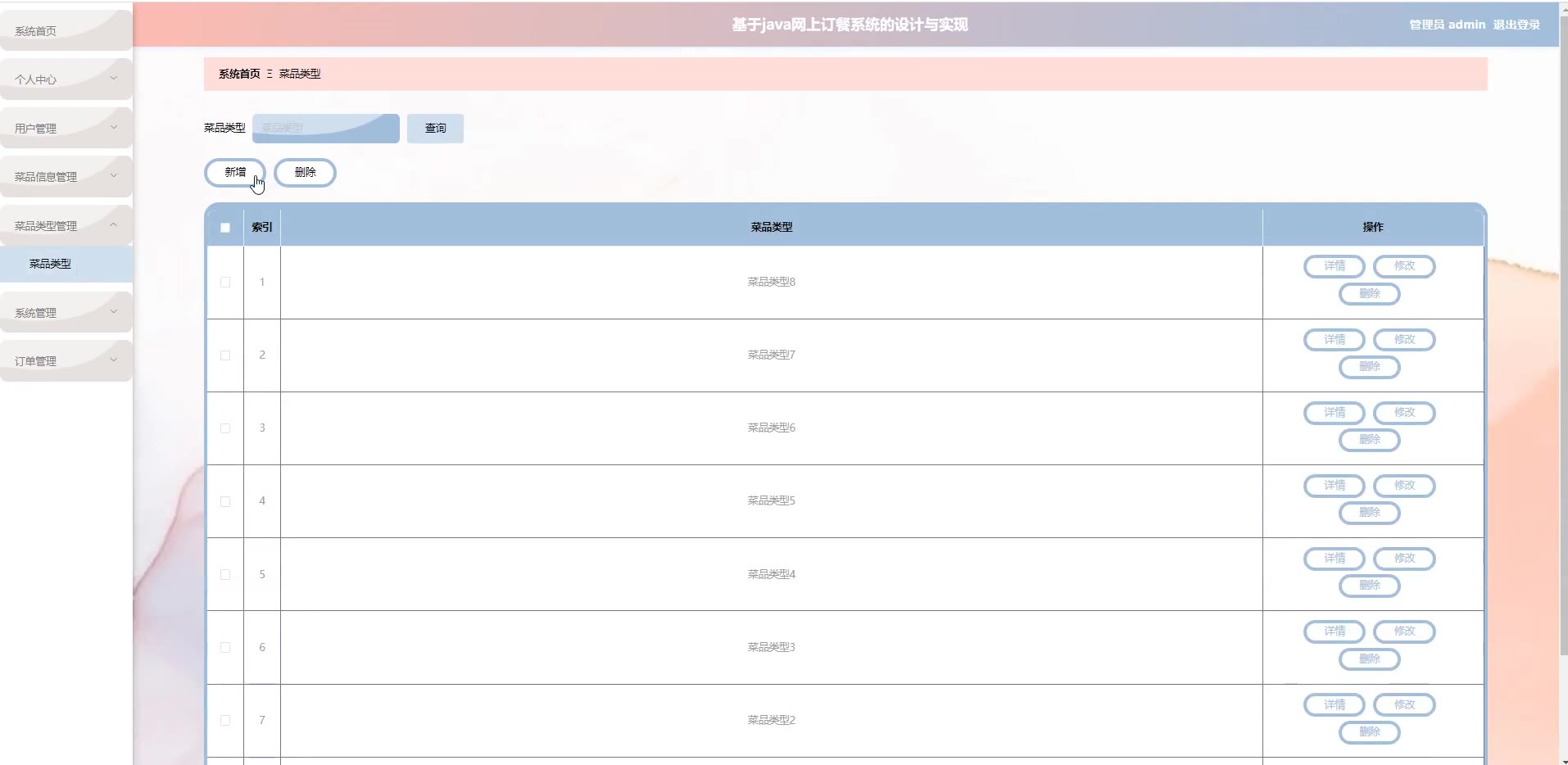Click the 删除 button beside 新增
1568x765 pixels.
[305, 173]
